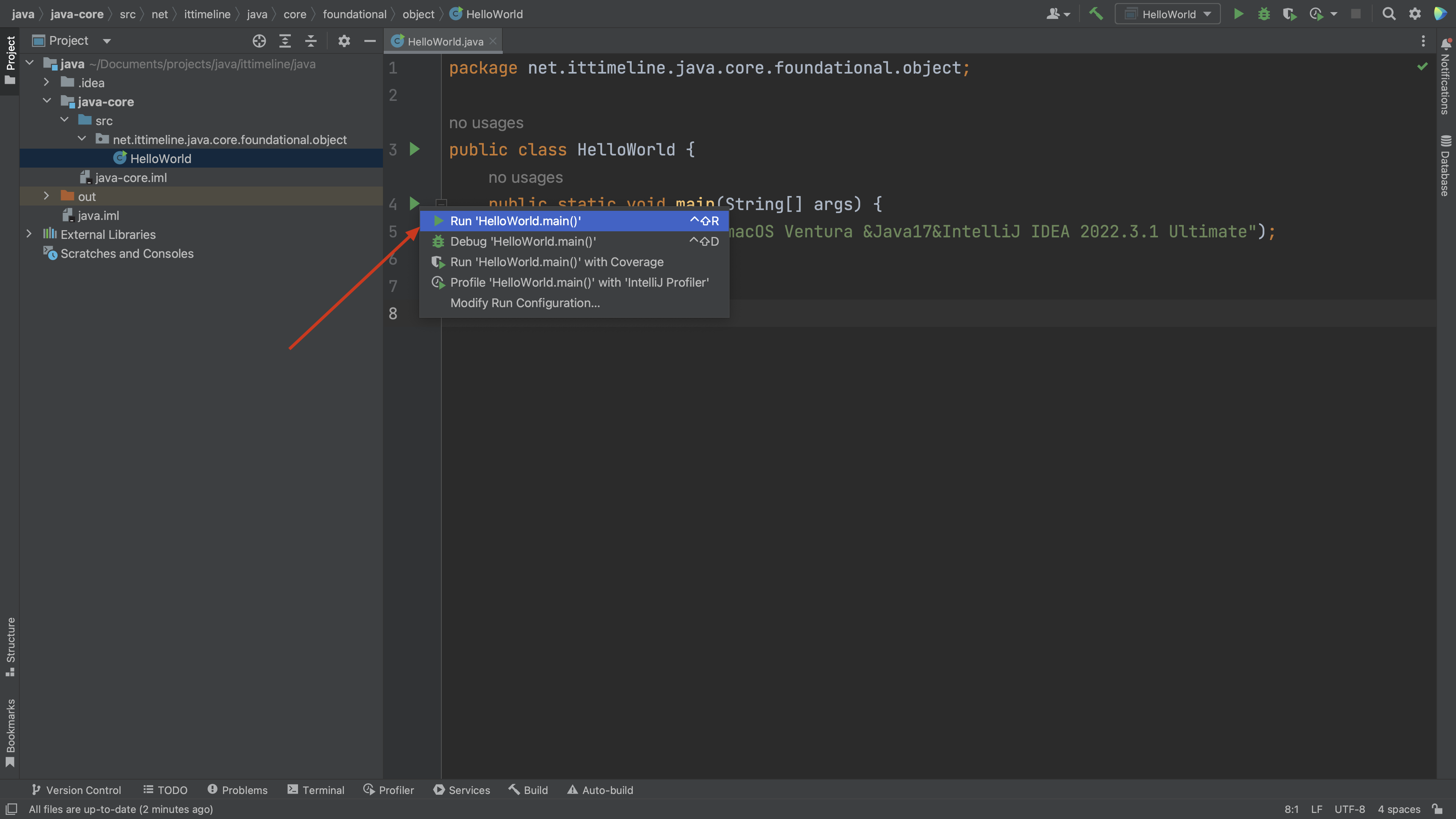Image resolution: width=1456 pixels, height=819 pixels.
Task: Expand the External Libraries tree node
Action: click(x=29, y=234)
